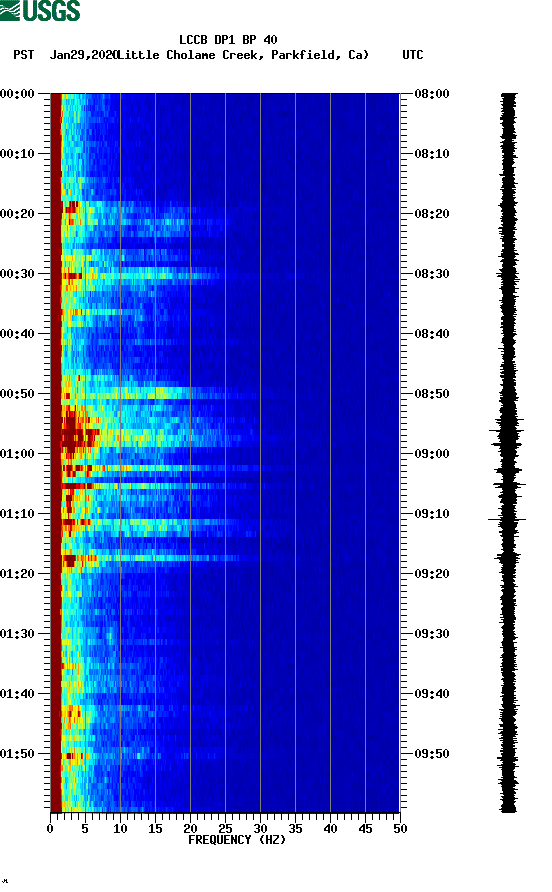The height and width of the screenshot is (892, 552).
Task: Click the '01:10' PST time label
Action: click(x=17, y=514)
